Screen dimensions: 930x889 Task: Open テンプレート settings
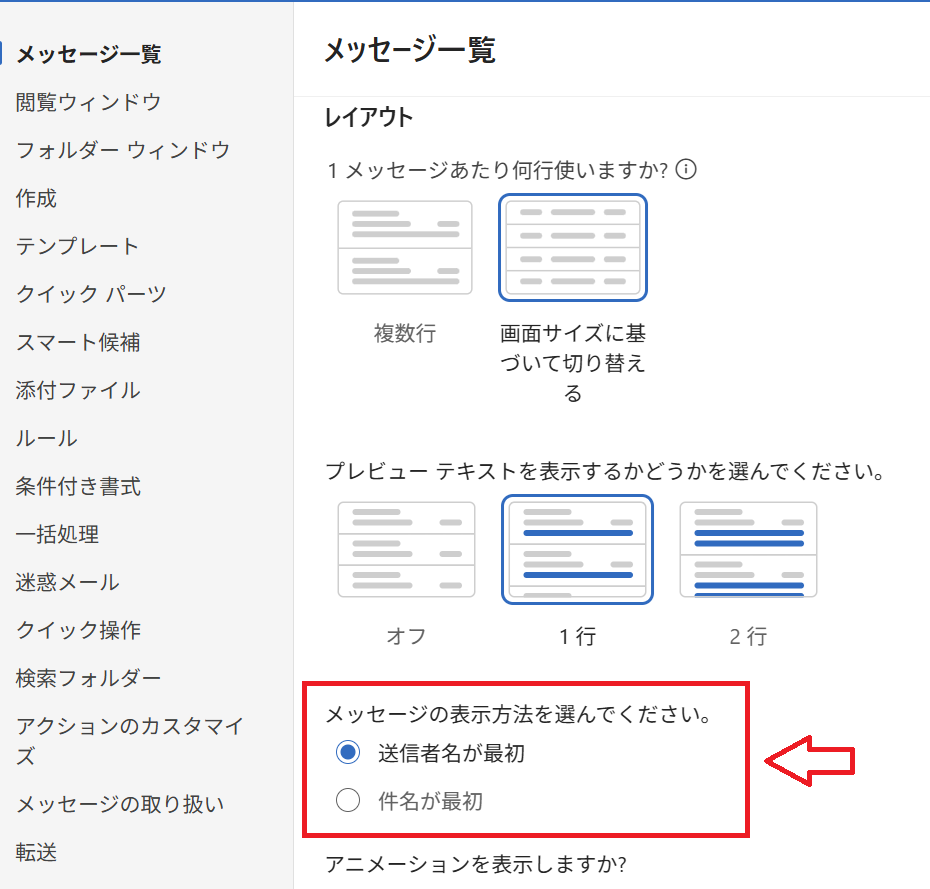click(77, 246)
